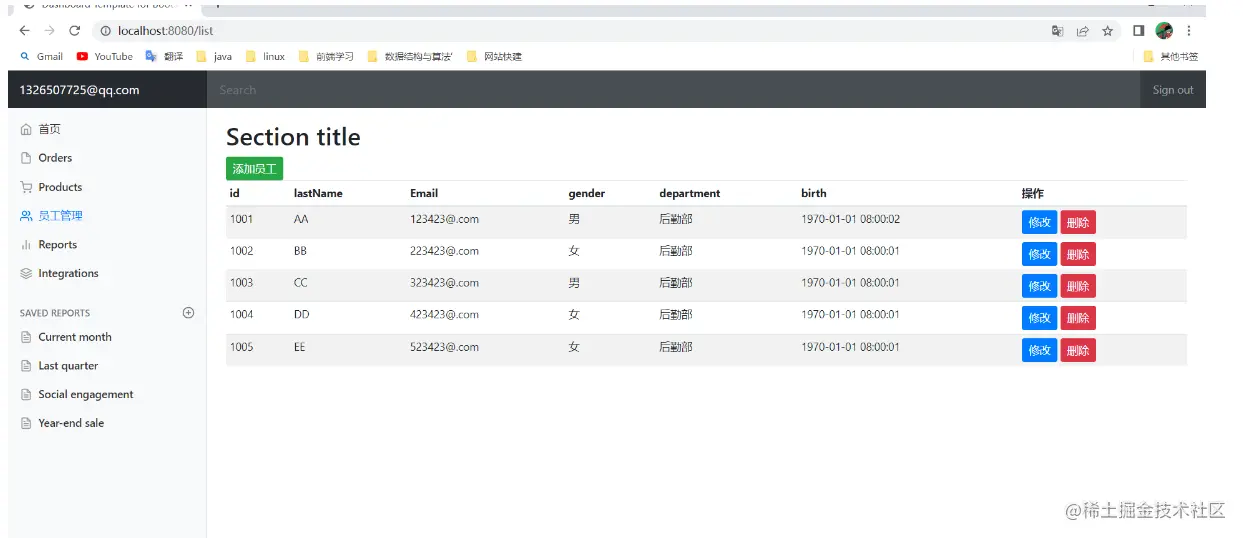This screenshot has height=538, width=1243.
Task: Click the browser forward arrow
Action: tap(50, 31)
